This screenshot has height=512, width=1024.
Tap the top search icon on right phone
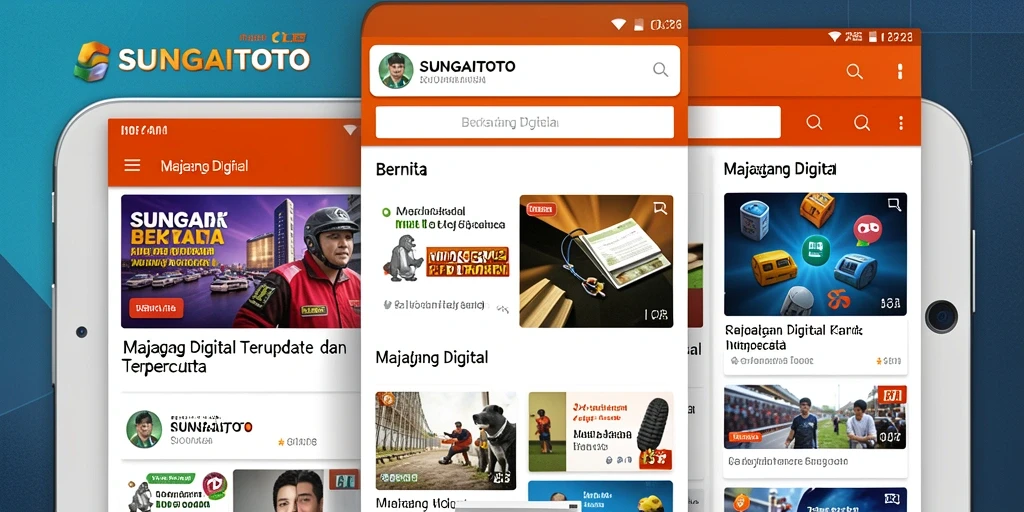[854, 72]
